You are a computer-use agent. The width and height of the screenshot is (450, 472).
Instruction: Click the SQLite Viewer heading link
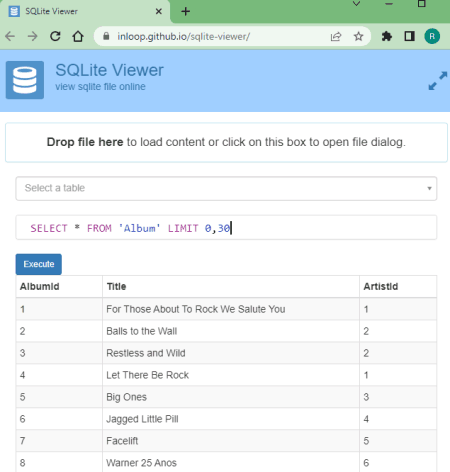point(109,70)
